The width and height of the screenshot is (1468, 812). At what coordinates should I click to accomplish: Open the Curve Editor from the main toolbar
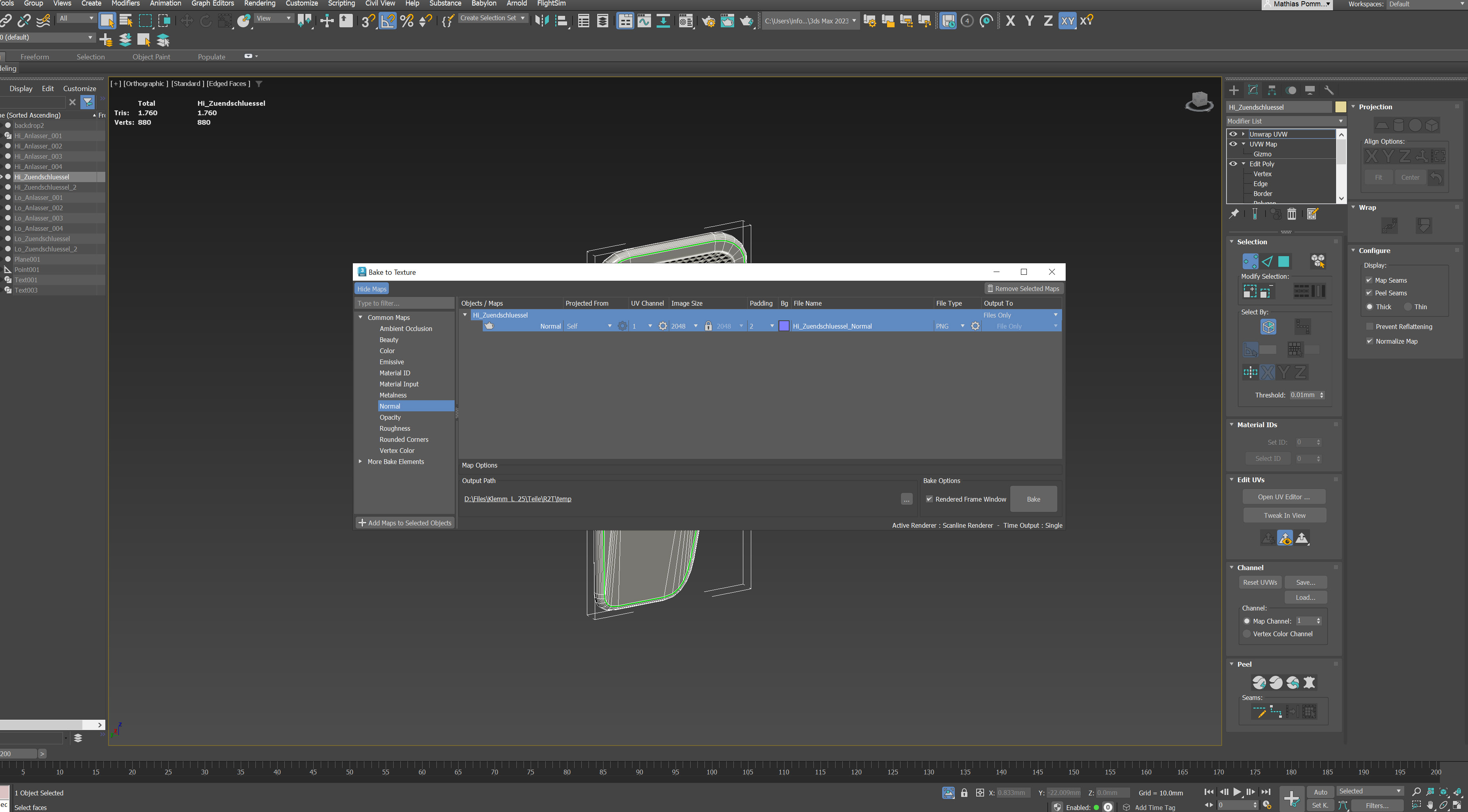[644, 21]
